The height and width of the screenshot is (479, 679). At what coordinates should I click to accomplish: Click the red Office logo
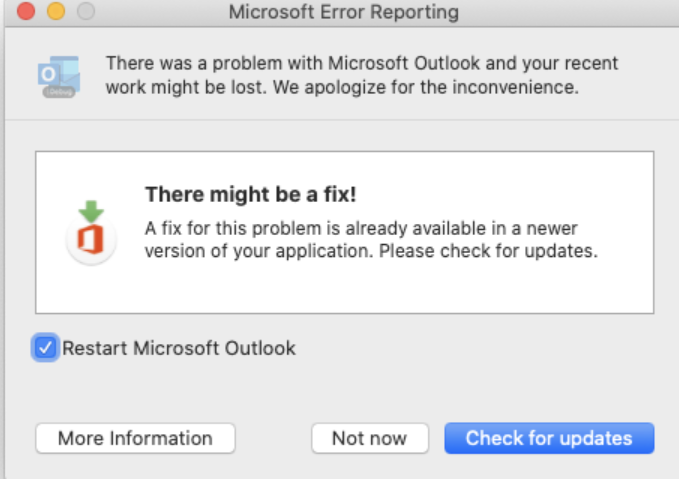click(92, 241)
